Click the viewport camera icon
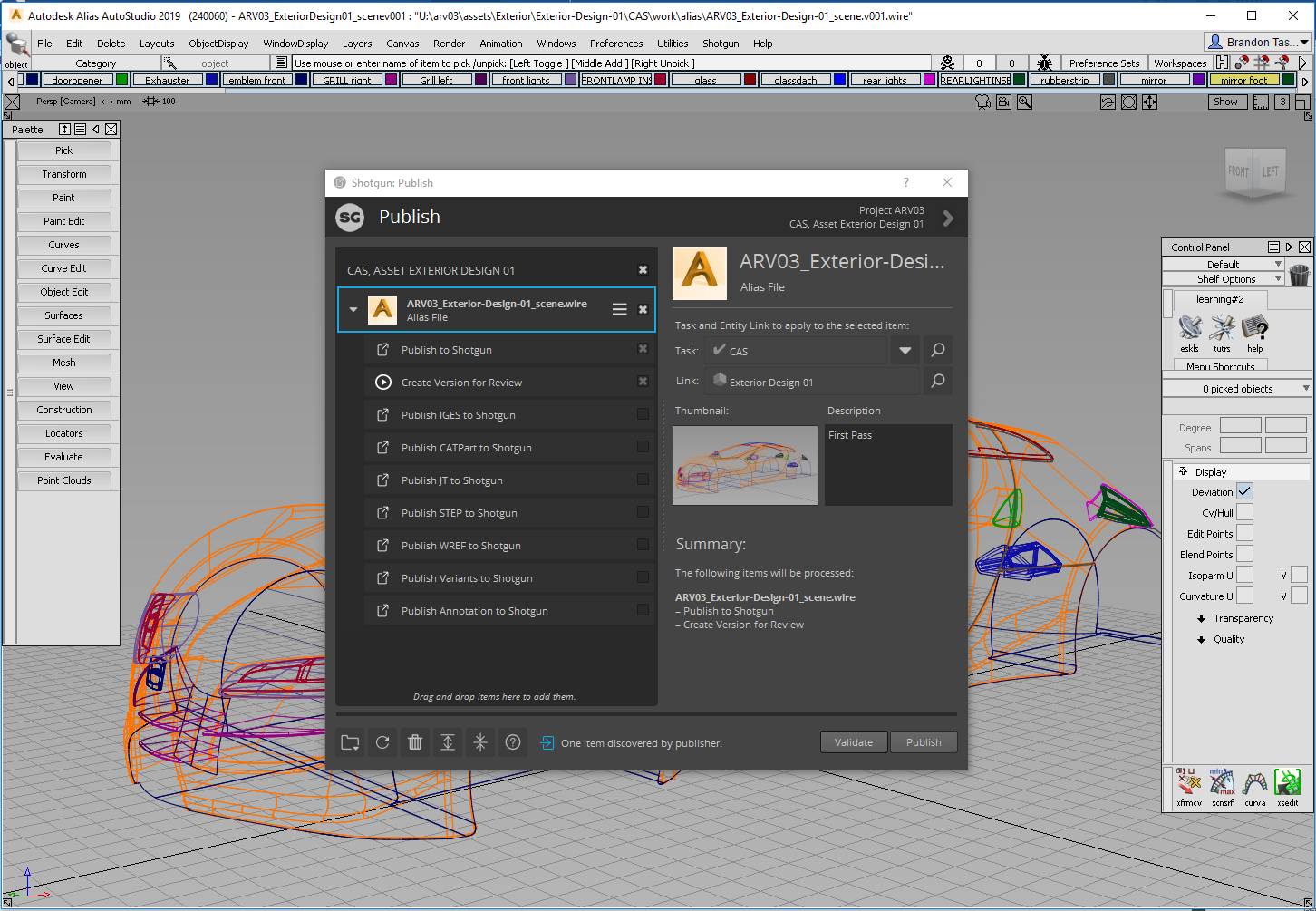The image size is (1316, 911). click(x=983, y=102)
